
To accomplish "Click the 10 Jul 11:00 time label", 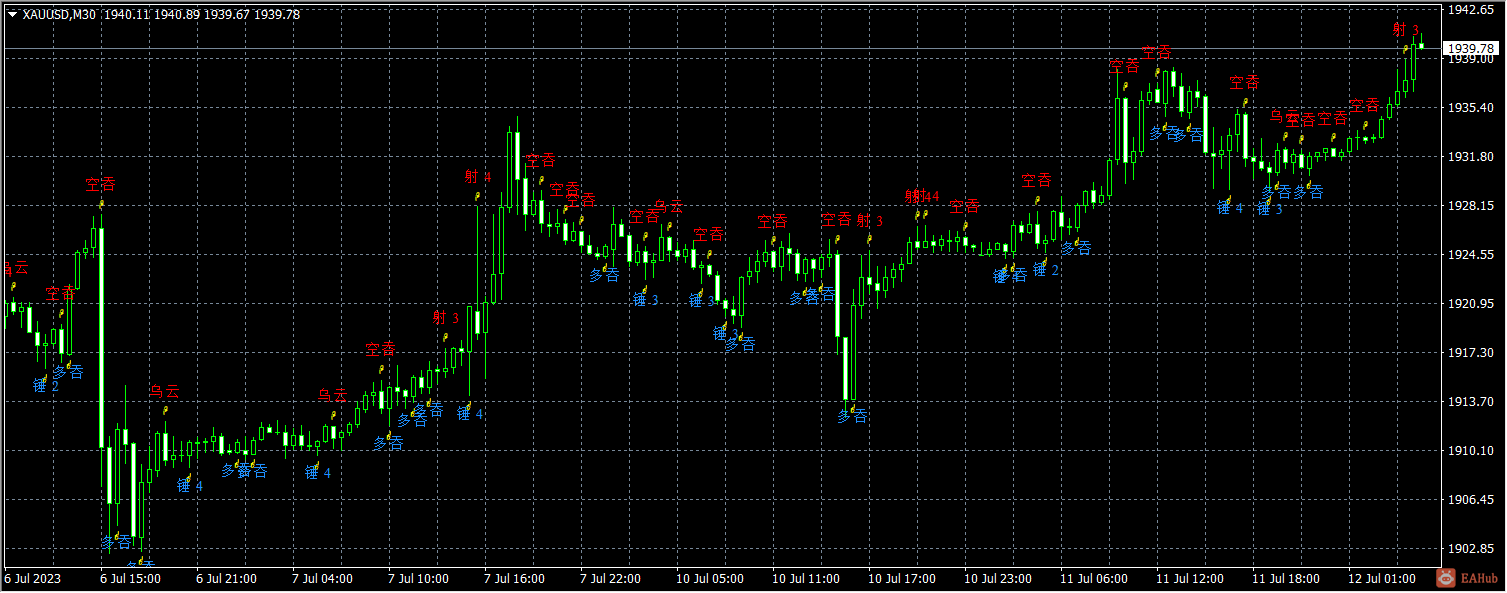I will coord(806,579).
